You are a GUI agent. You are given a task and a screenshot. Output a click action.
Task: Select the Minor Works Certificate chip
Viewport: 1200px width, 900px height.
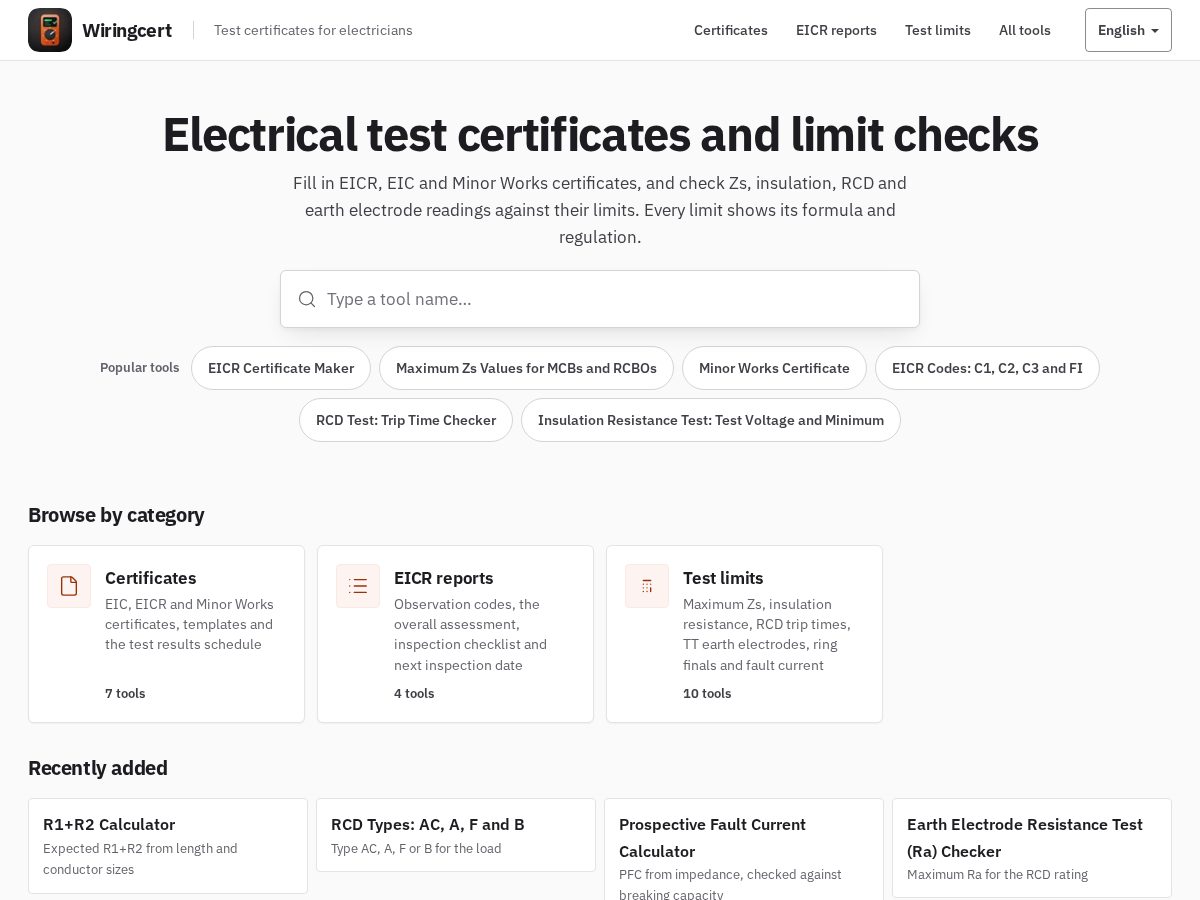point(774,368)
